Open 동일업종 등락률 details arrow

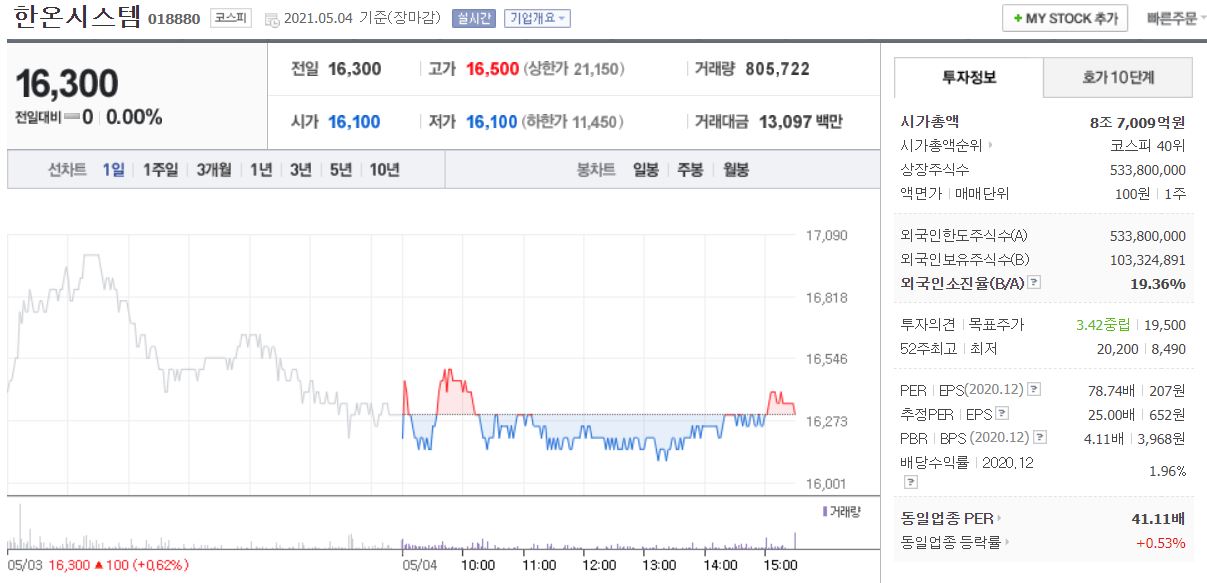1006,543
